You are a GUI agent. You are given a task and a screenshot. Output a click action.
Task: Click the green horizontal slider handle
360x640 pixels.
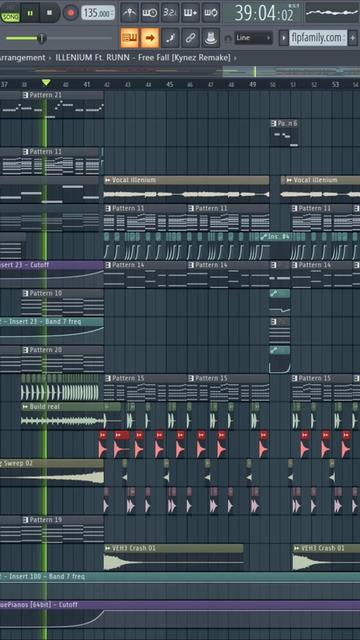(x=41, y=38)
